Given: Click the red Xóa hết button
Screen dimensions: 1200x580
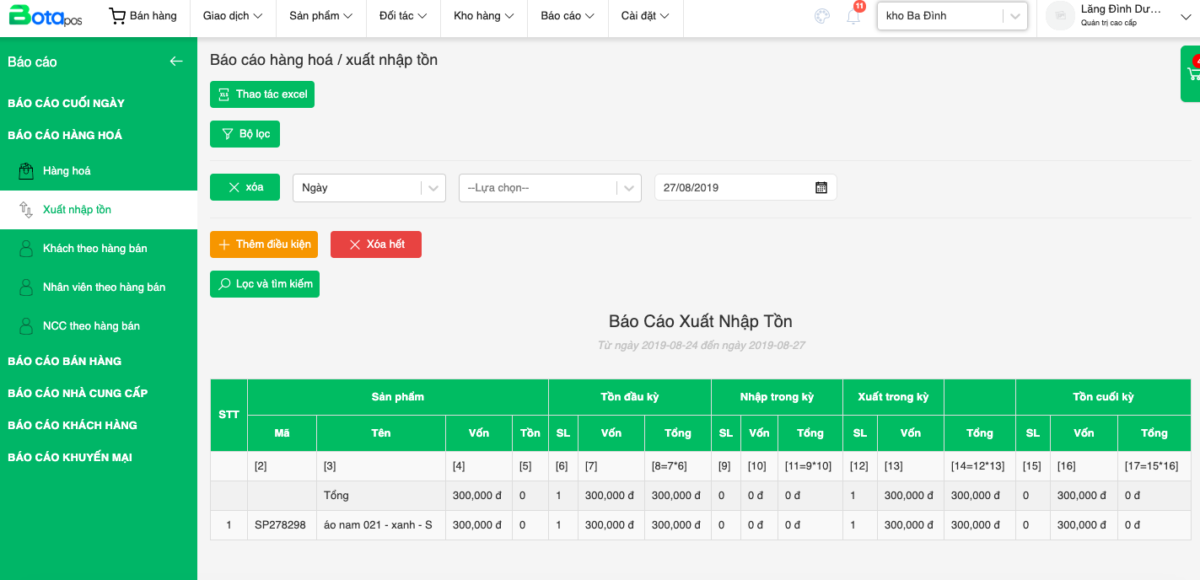Looking at the screenshot, I should tap(376, 244).
